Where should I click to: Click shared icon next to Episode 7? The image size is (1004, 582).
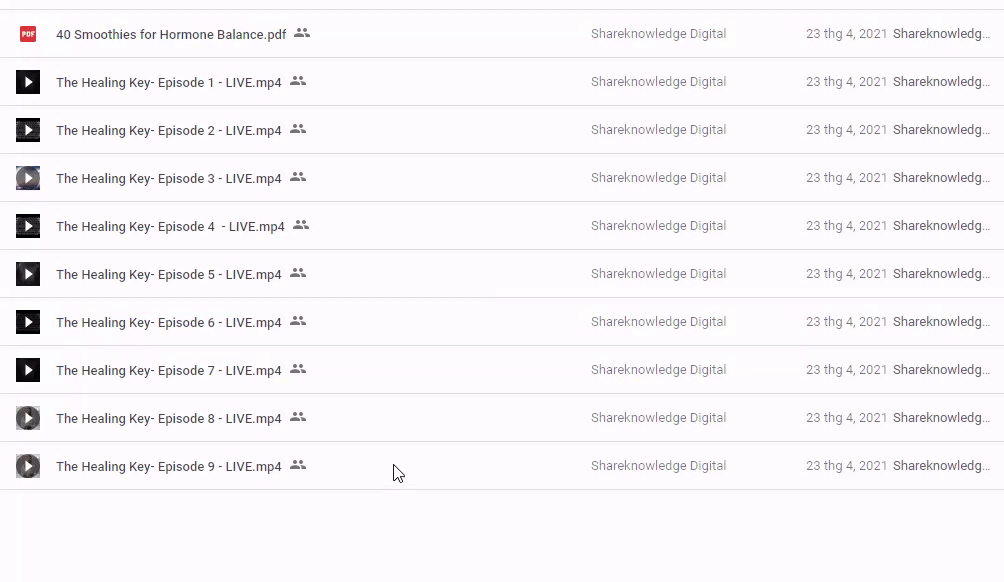(x=298, y=369)
